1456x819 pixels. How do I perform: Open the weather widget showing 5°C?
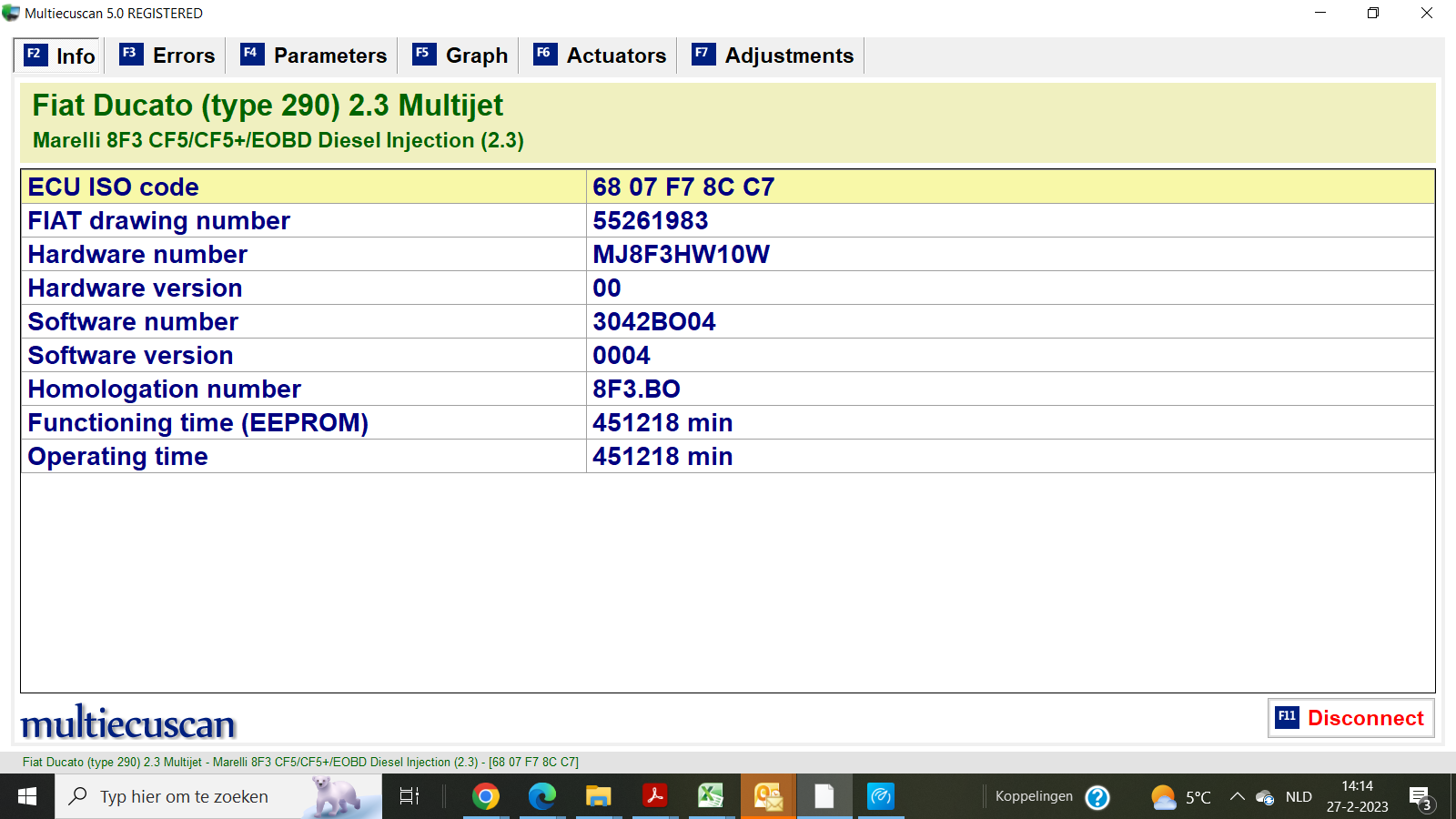click(1180, 797)
